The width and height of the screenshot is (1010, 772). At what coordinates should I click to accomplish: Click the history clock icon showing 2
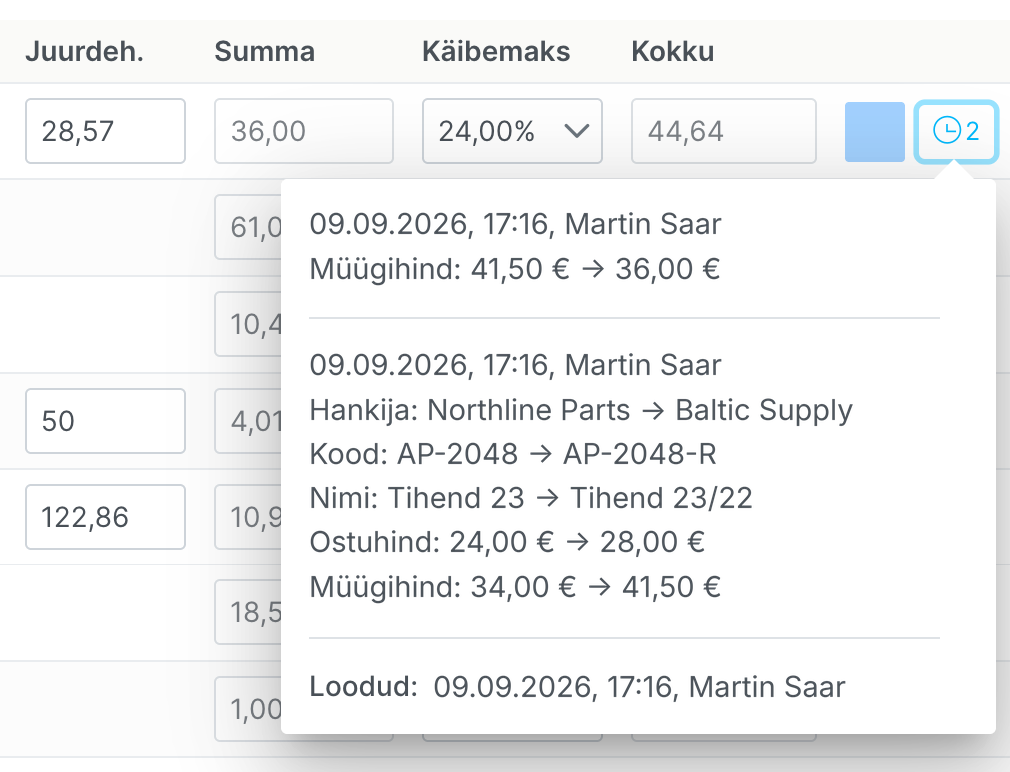point(956,131)
